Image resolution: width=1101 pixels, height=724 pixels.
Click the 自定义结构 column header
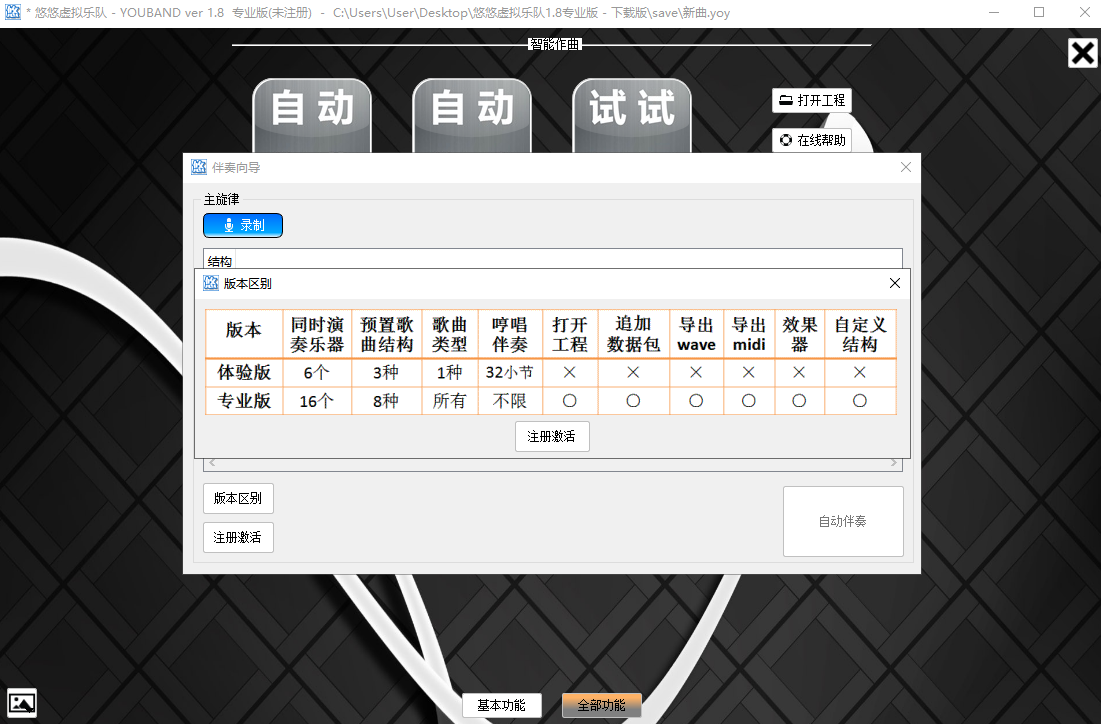[860, 334]
